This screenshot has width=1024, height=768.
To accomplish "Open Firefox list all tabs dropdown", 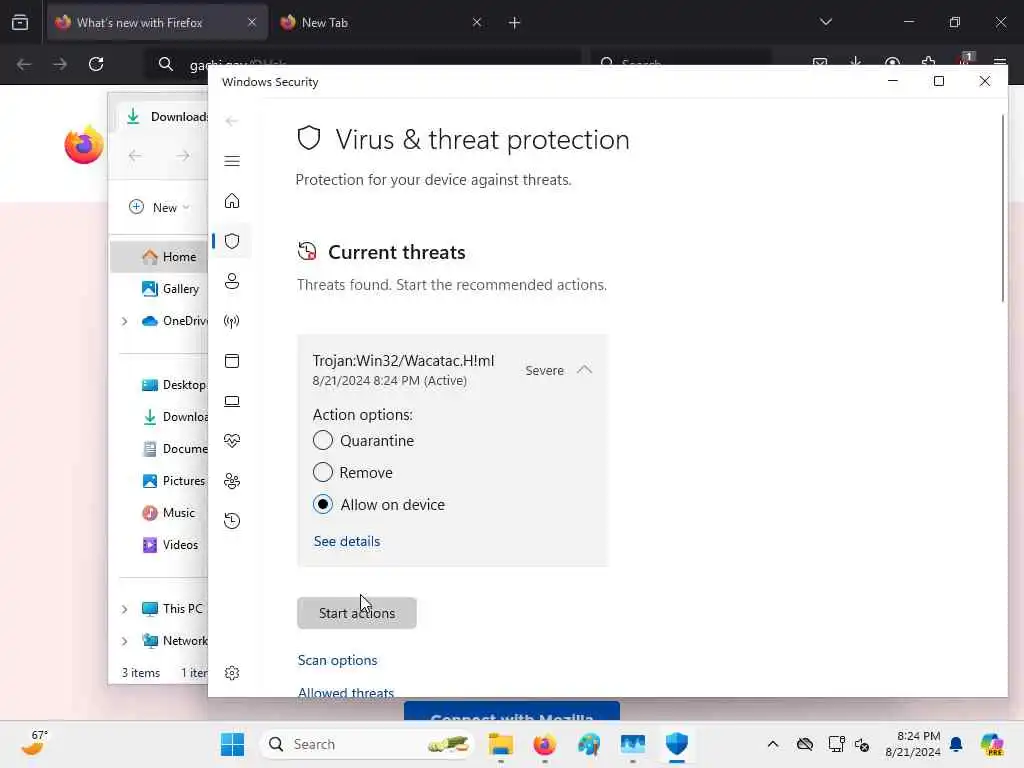I will tap(825, 22).
